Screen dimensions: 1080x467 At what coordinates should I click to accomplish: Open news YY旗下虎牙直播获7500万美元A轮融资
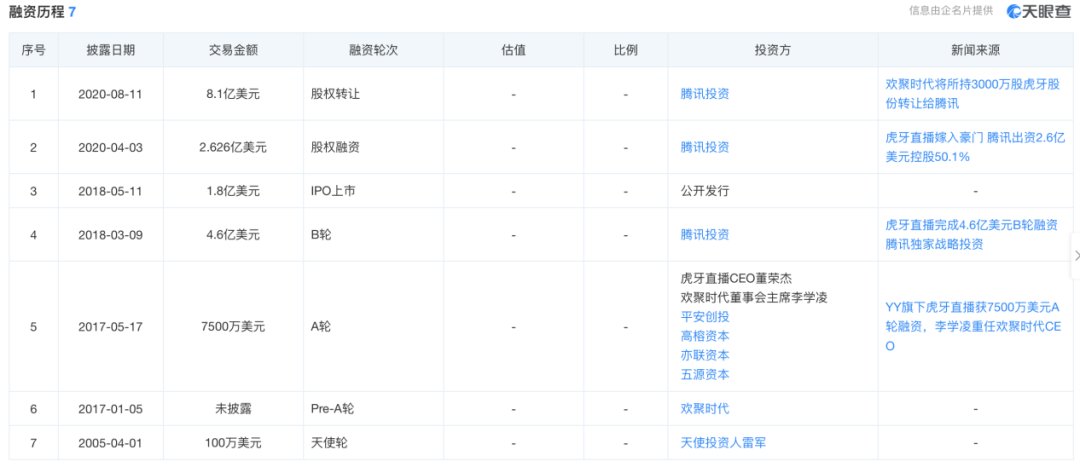(x=973, y=326)
